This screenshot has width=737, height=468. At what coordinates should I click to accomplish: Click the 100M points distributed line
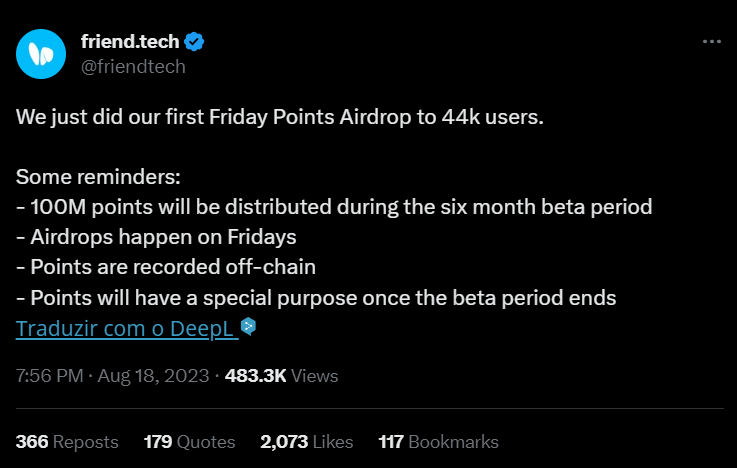(x=334, y=207)
